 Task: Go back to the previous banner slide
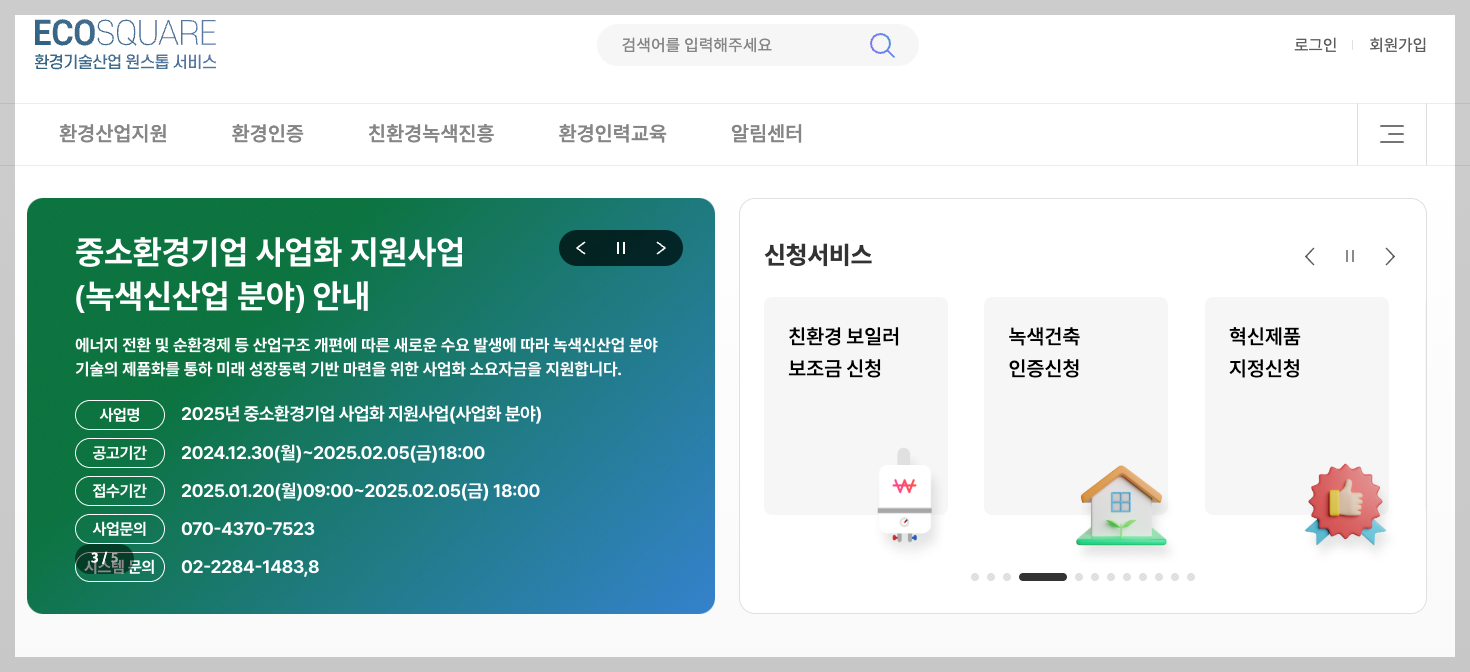tap(581, 247)
